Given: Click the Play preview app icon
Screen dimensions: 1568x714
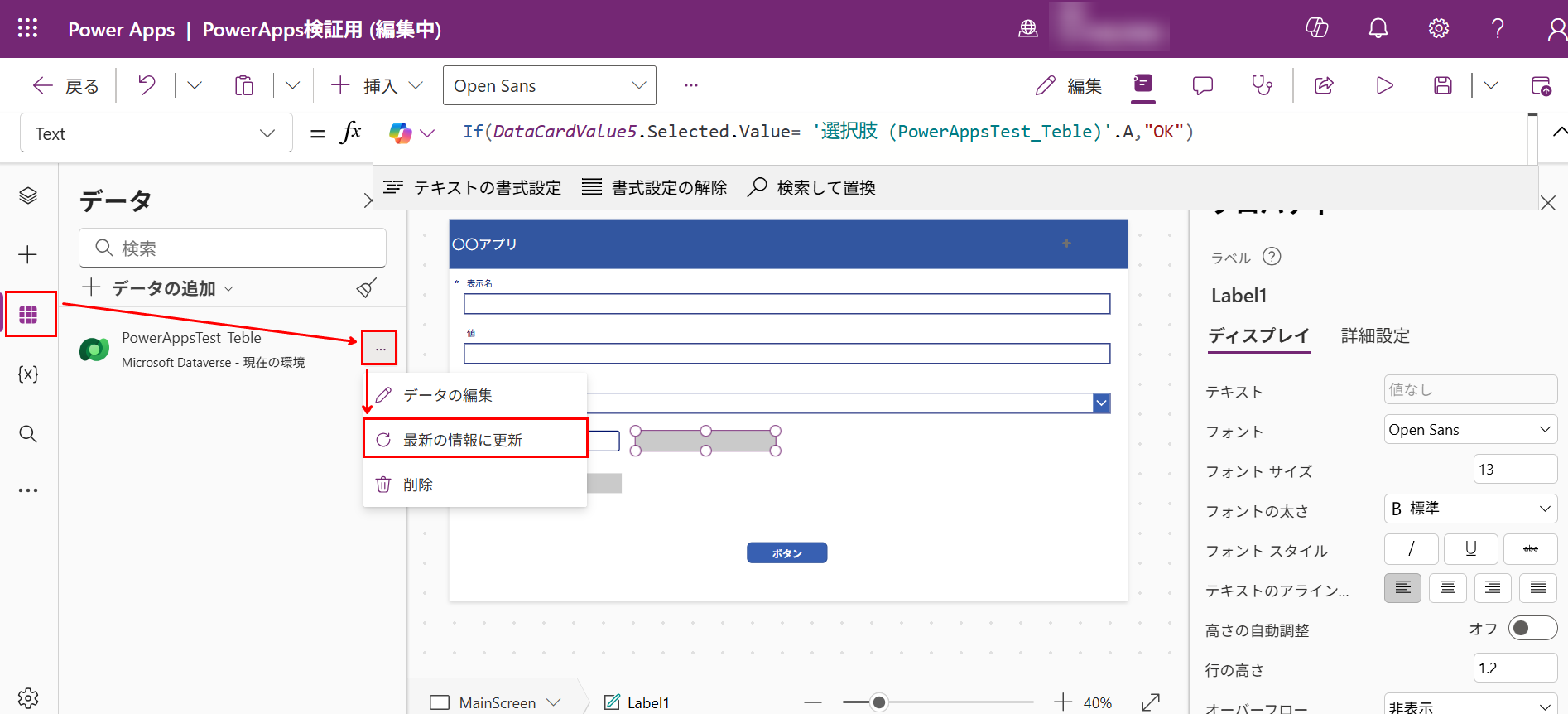Looking at the screenshot, I should pyautogui.click(x=1384, y=85).
